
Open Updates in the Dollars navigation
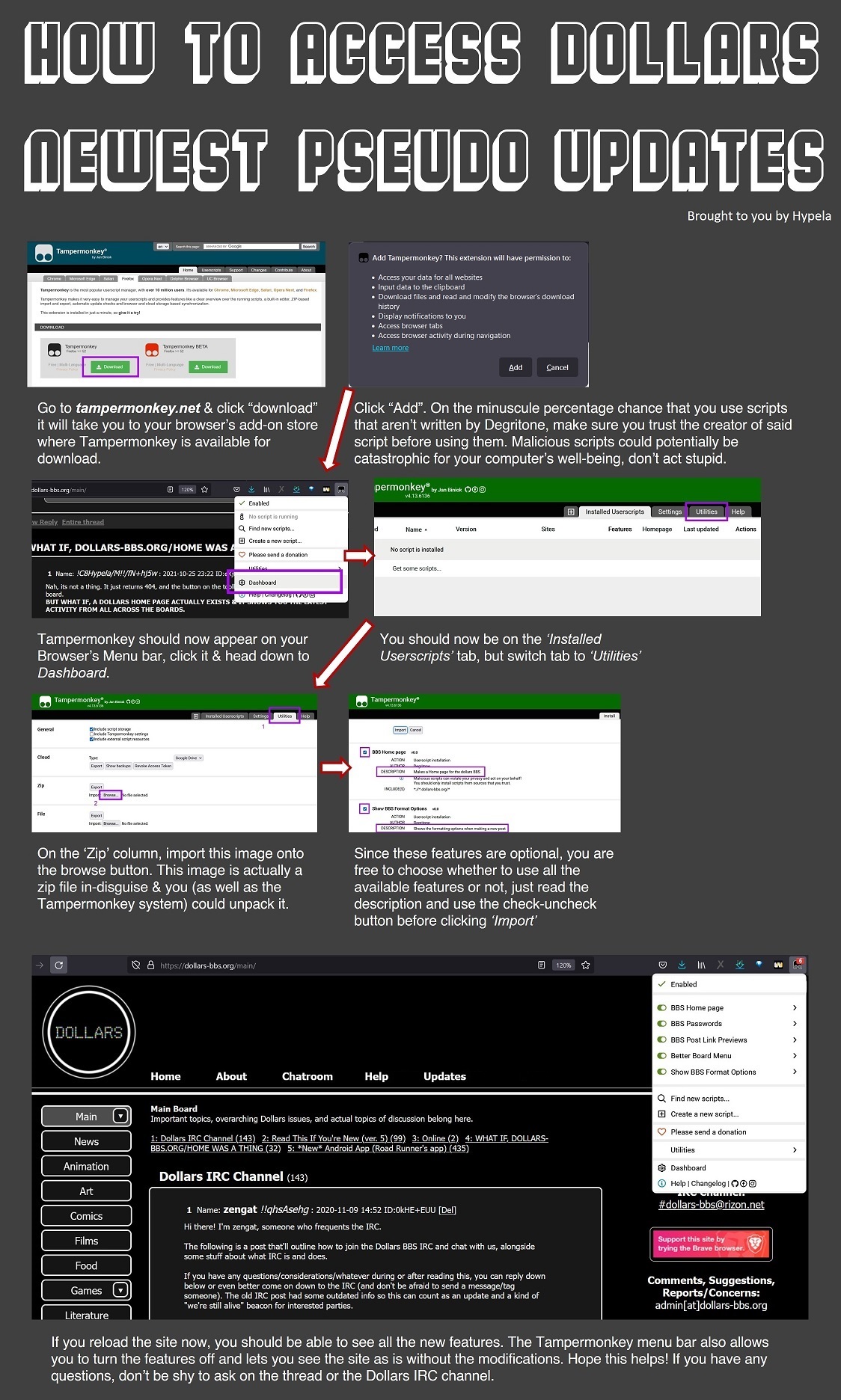[444, 1076]
